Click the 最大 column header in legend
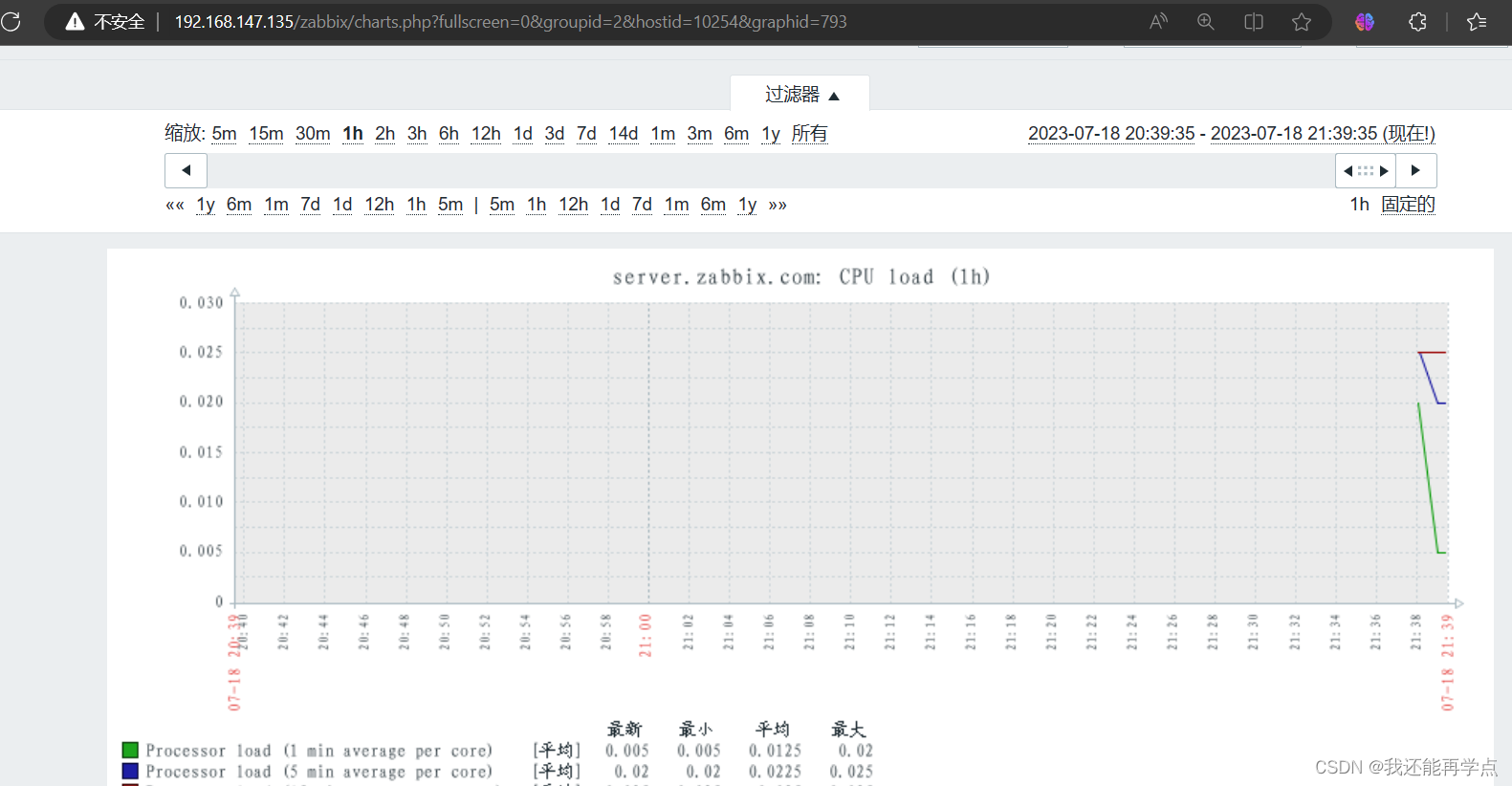This screenshot has height=786, width=1512. coord(848,730)
